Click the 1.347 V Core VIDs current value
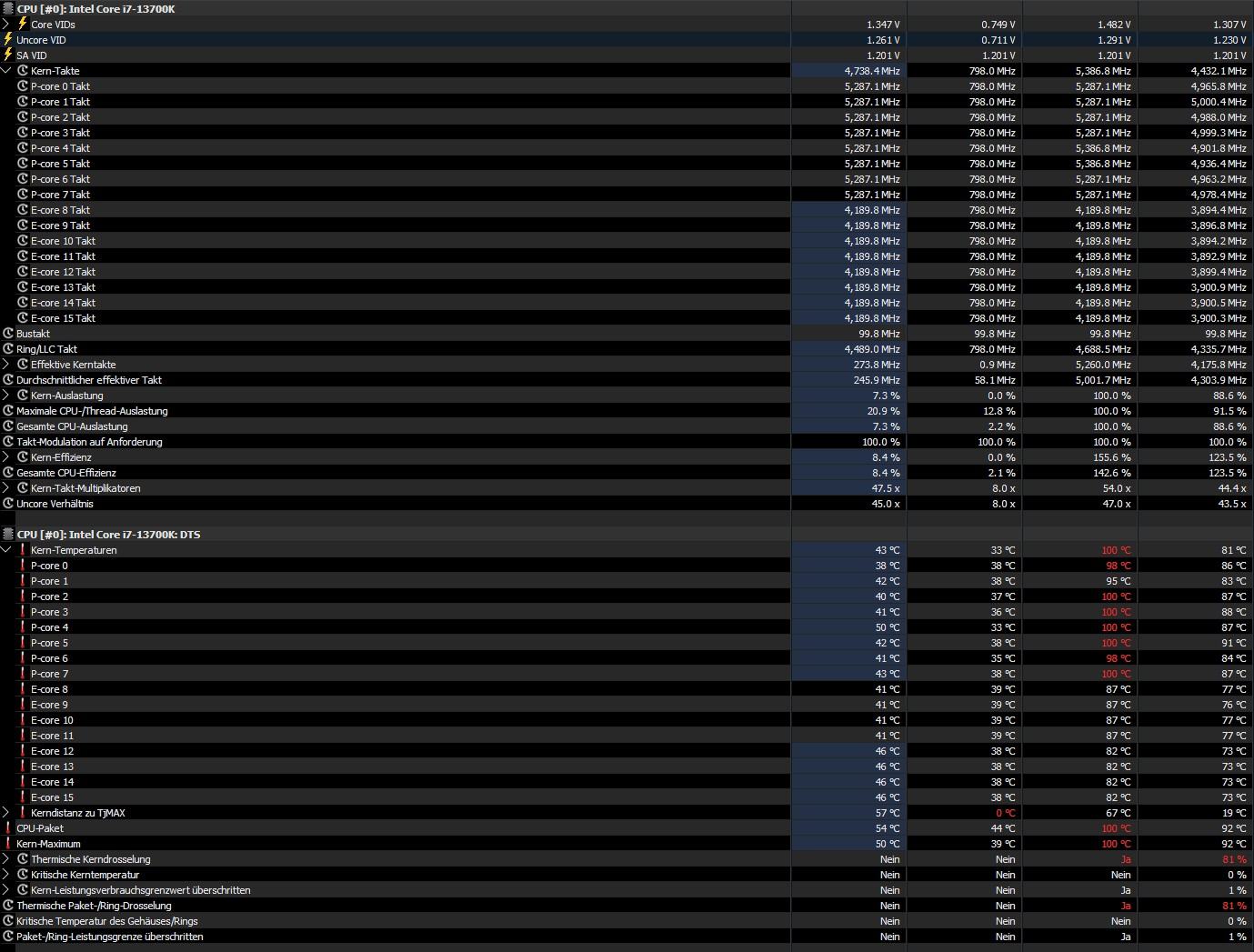Viewport: 1254px width, 952px height. (x=883, y=25)
